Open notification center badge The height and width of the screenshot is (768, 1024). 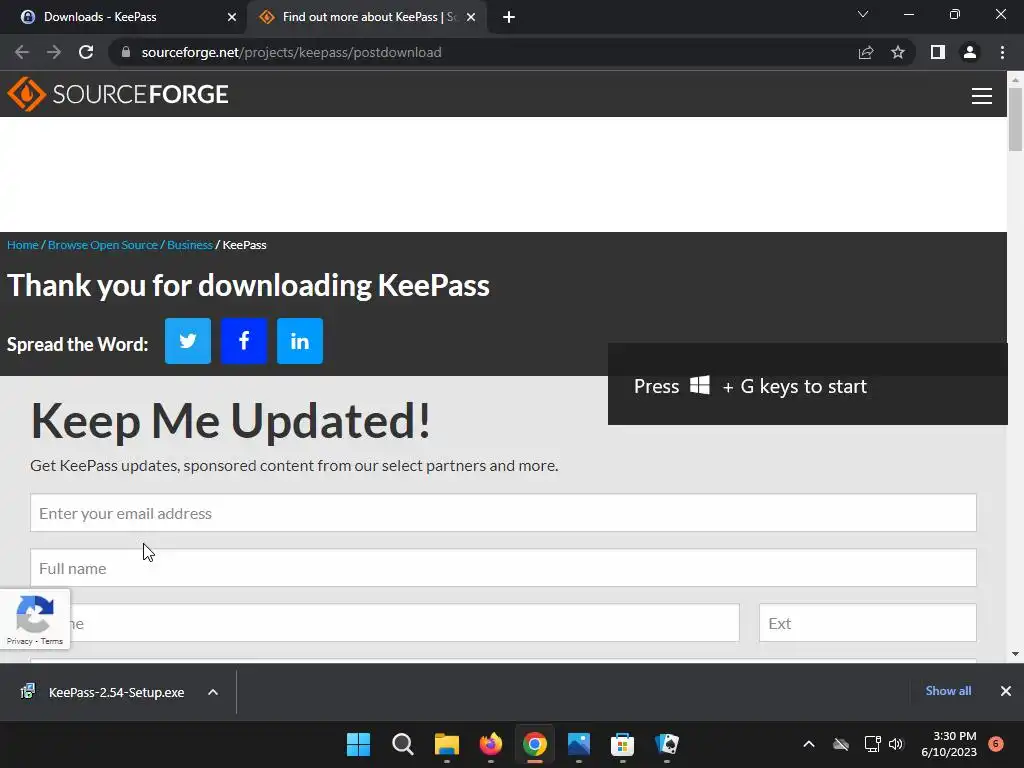[996, 744]
